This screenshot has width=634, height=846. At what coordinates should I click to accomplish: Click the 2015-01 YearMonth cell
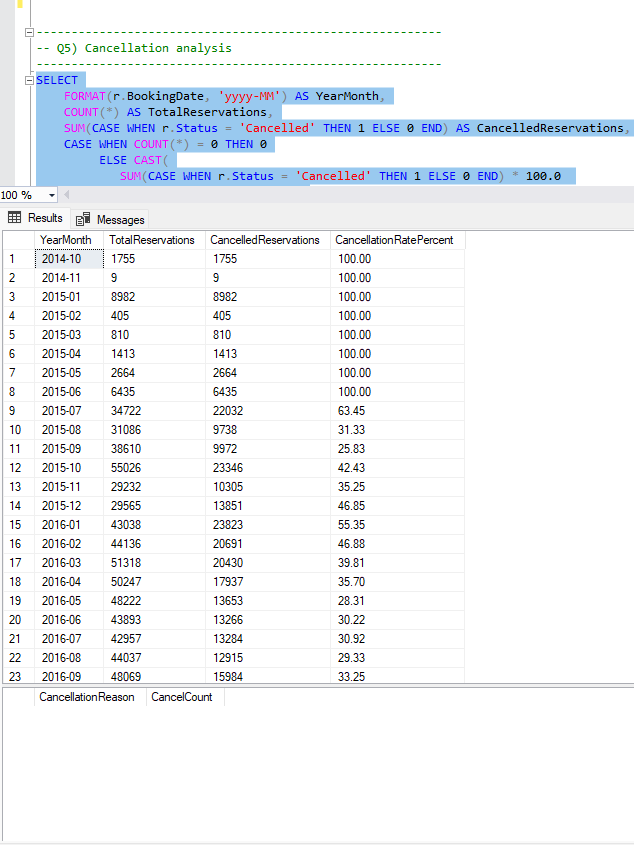pyautogui.click(x=69, y=297)
